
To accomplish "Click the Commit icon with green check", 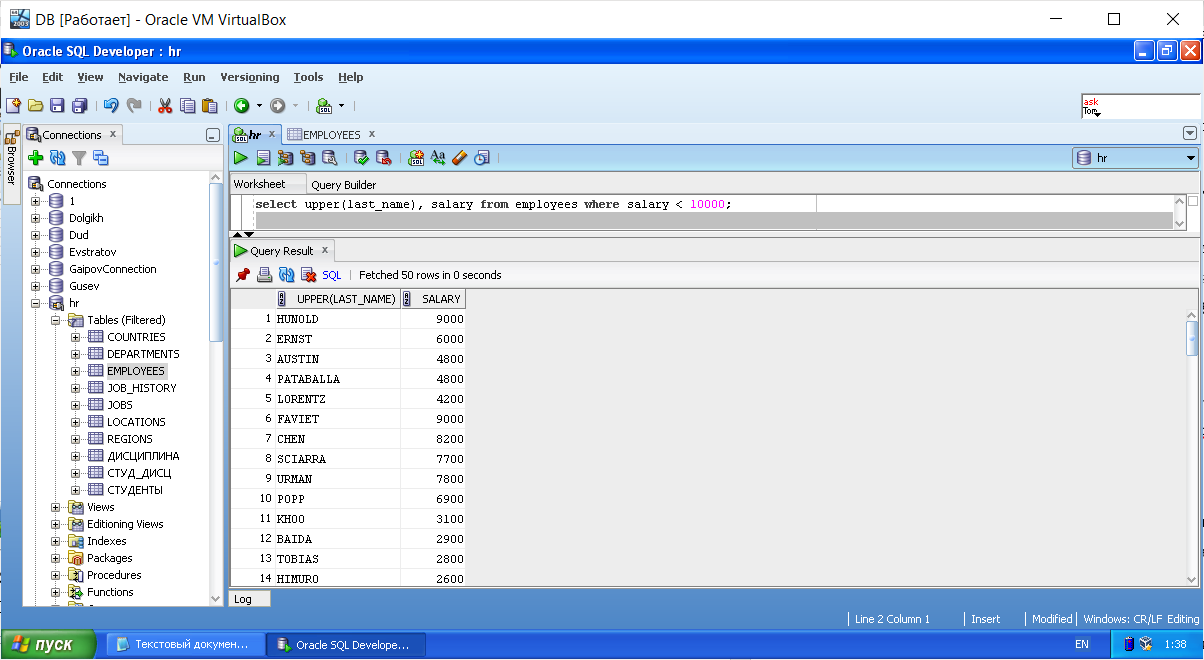I will pyautogui.click(x=361, y=157).
